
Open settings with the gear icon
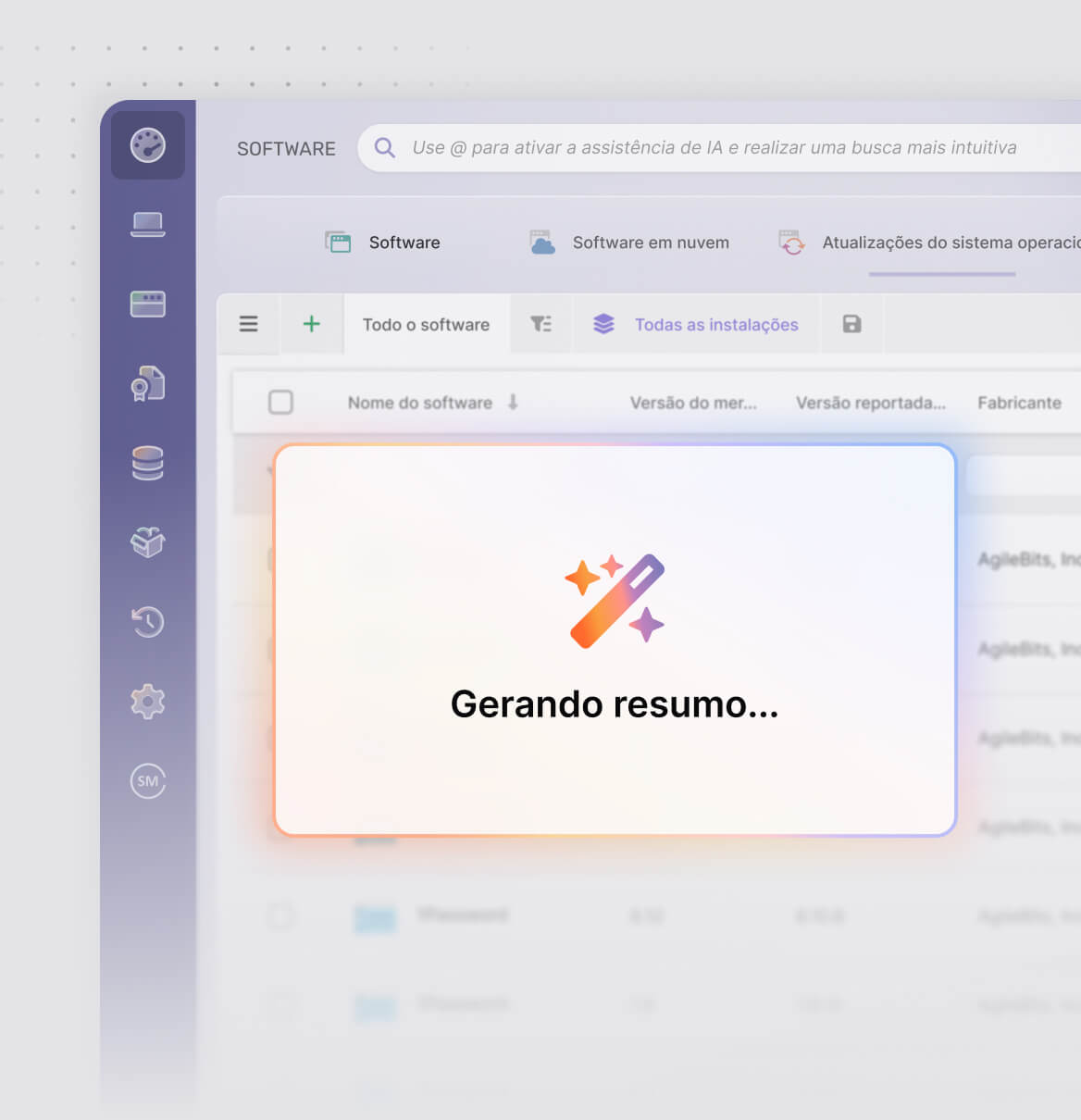click(147, 702)
